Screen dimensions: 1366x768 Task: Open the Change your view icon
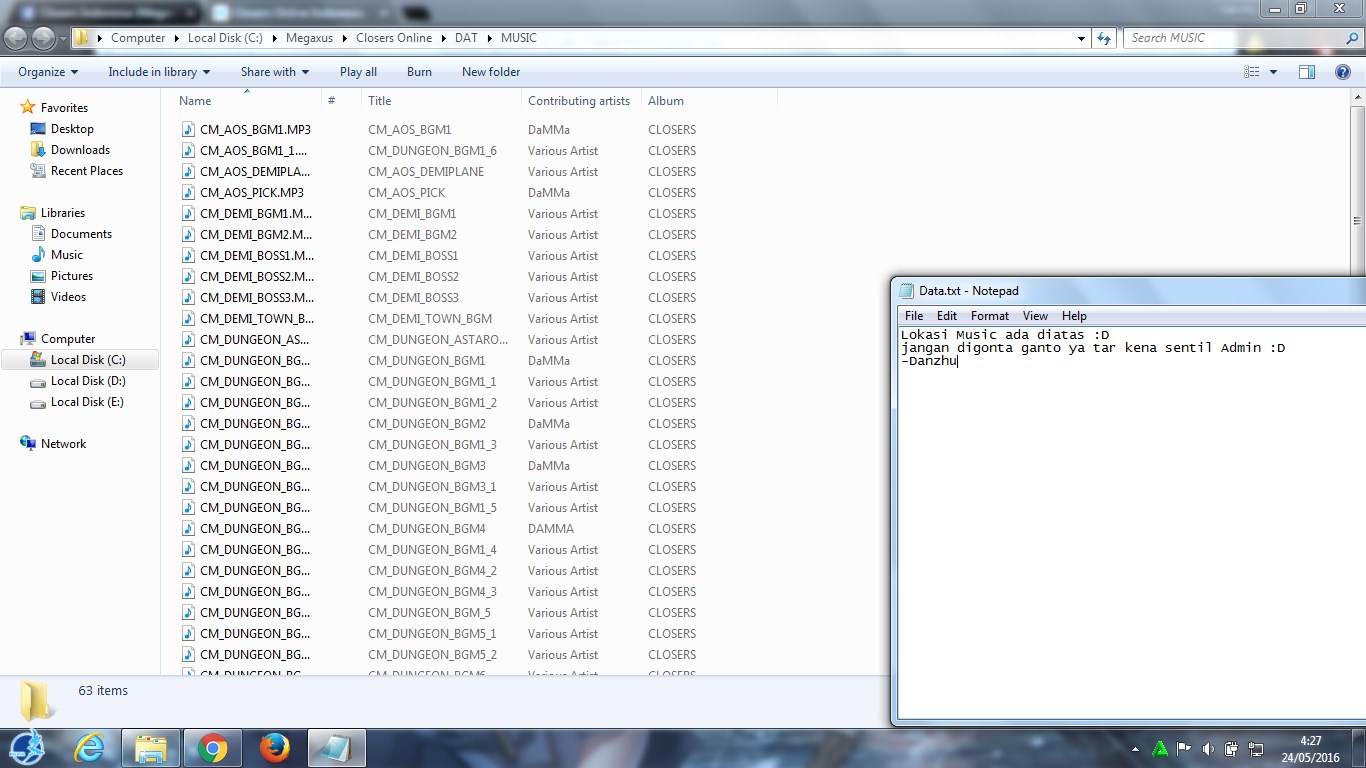[1252, 72]
